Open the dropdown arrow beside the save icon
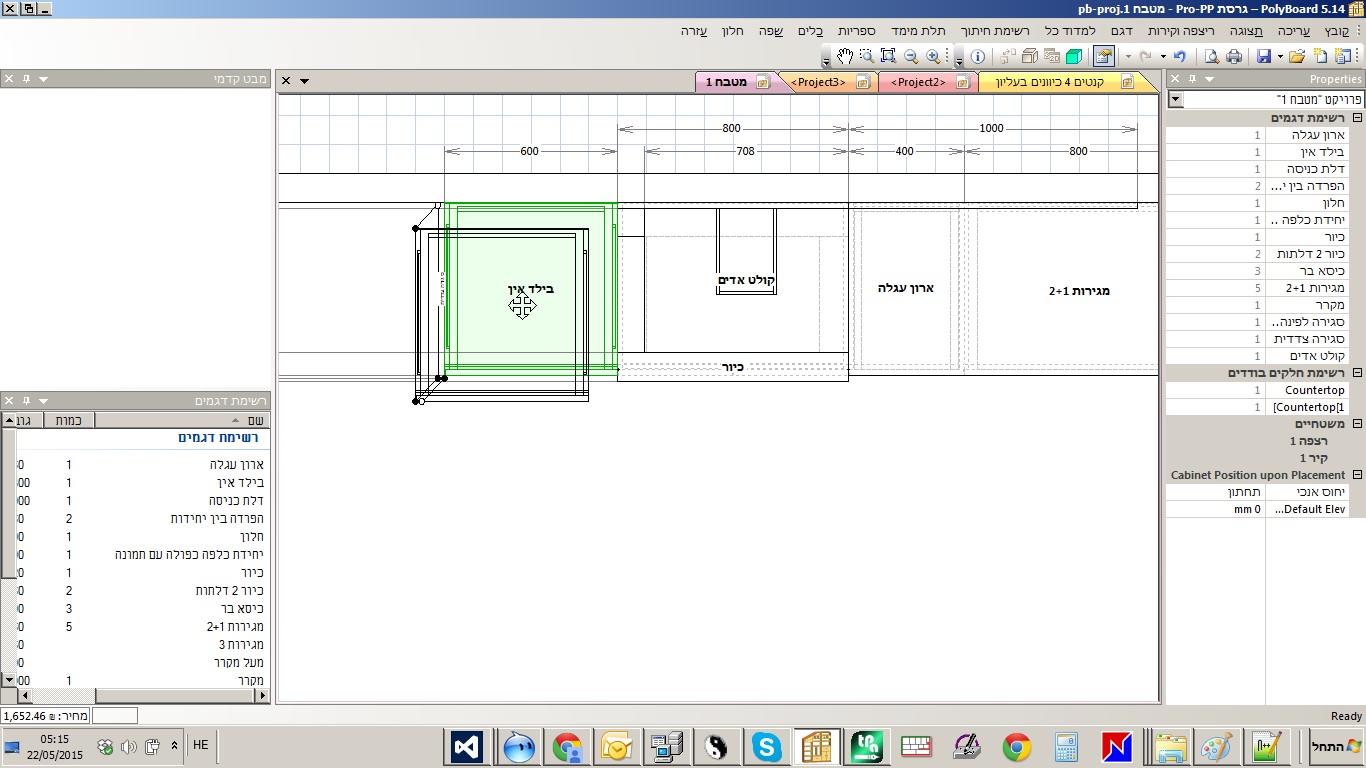 pos(1280,56)
